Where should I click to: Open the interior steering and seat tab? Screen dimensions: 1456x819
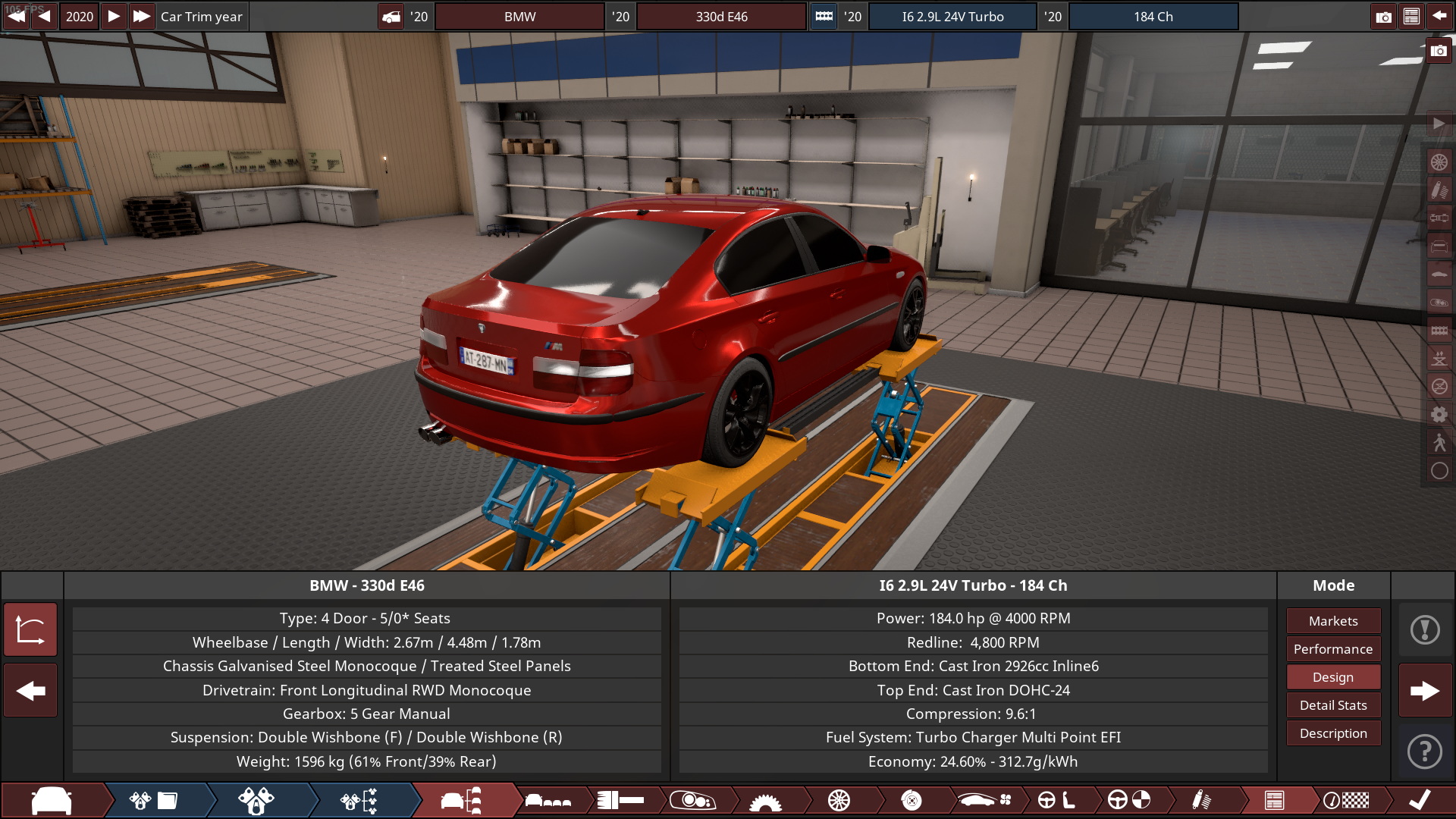pyautogui.click(x=1056, y=801)
